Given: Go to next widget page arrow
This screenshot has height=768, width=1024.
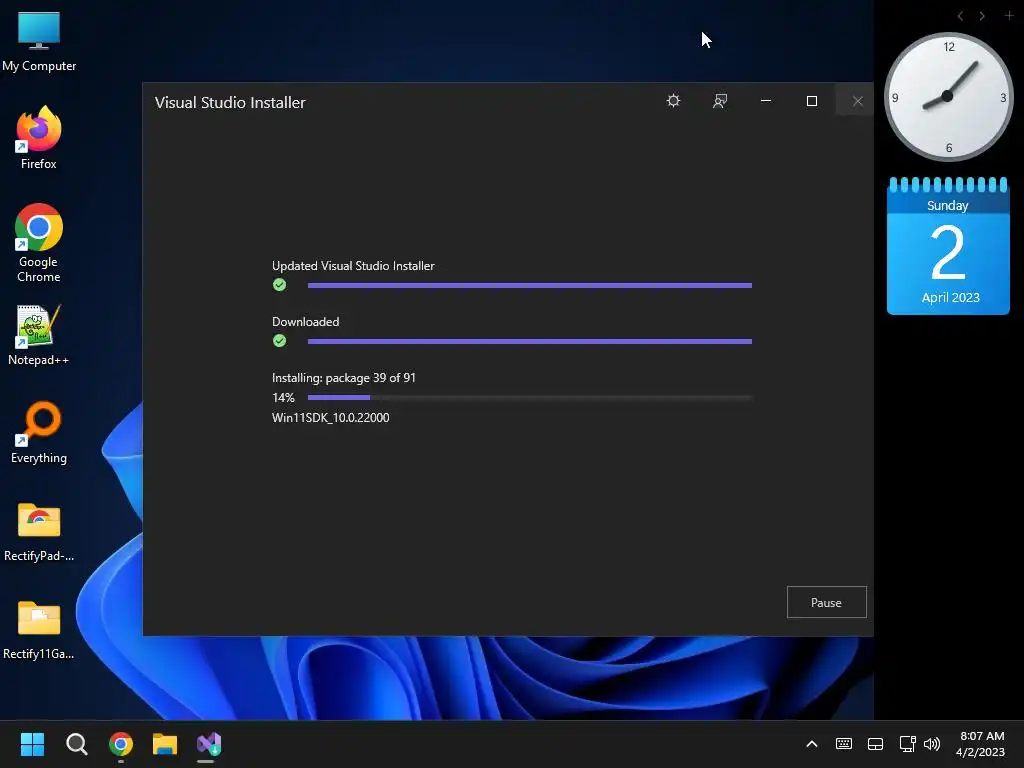Looking at the screenshot, I should [x=982, y=16].
